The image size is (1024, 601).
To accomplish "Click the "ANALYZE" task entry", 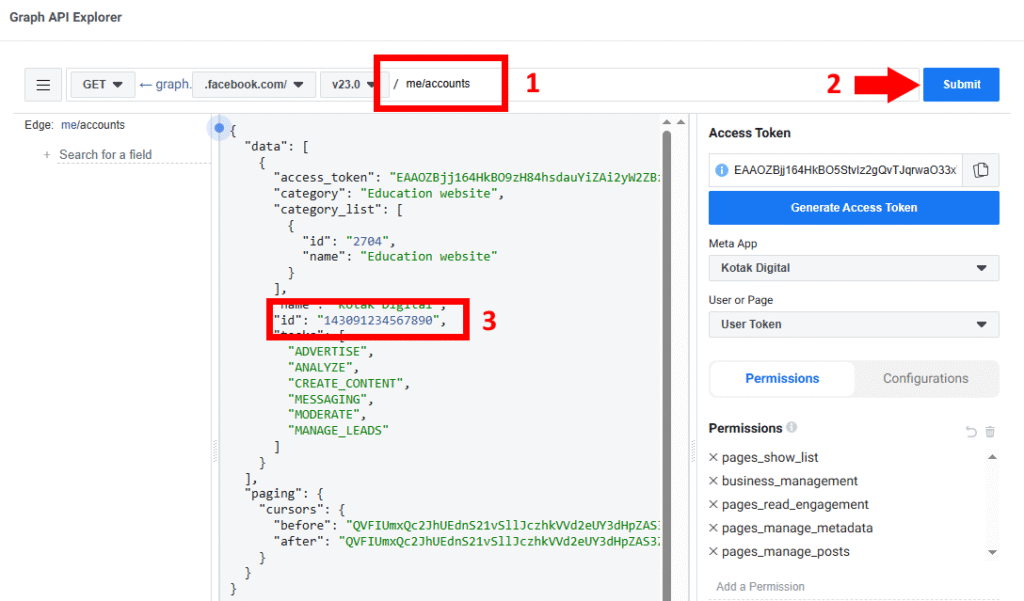I will coord(320,368).
